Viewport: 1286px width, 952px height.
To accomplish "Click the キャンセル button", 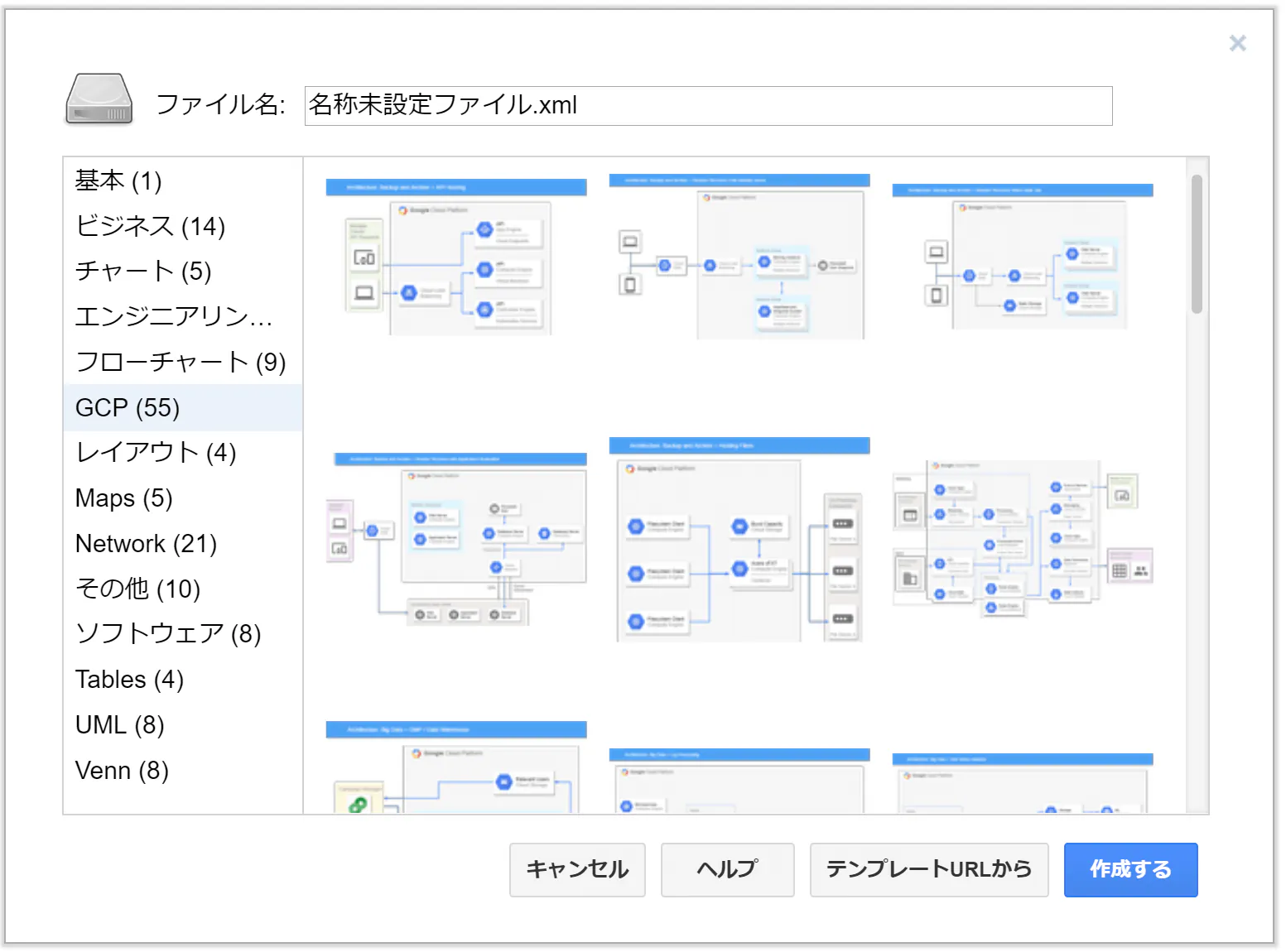I will pos(577,870).
